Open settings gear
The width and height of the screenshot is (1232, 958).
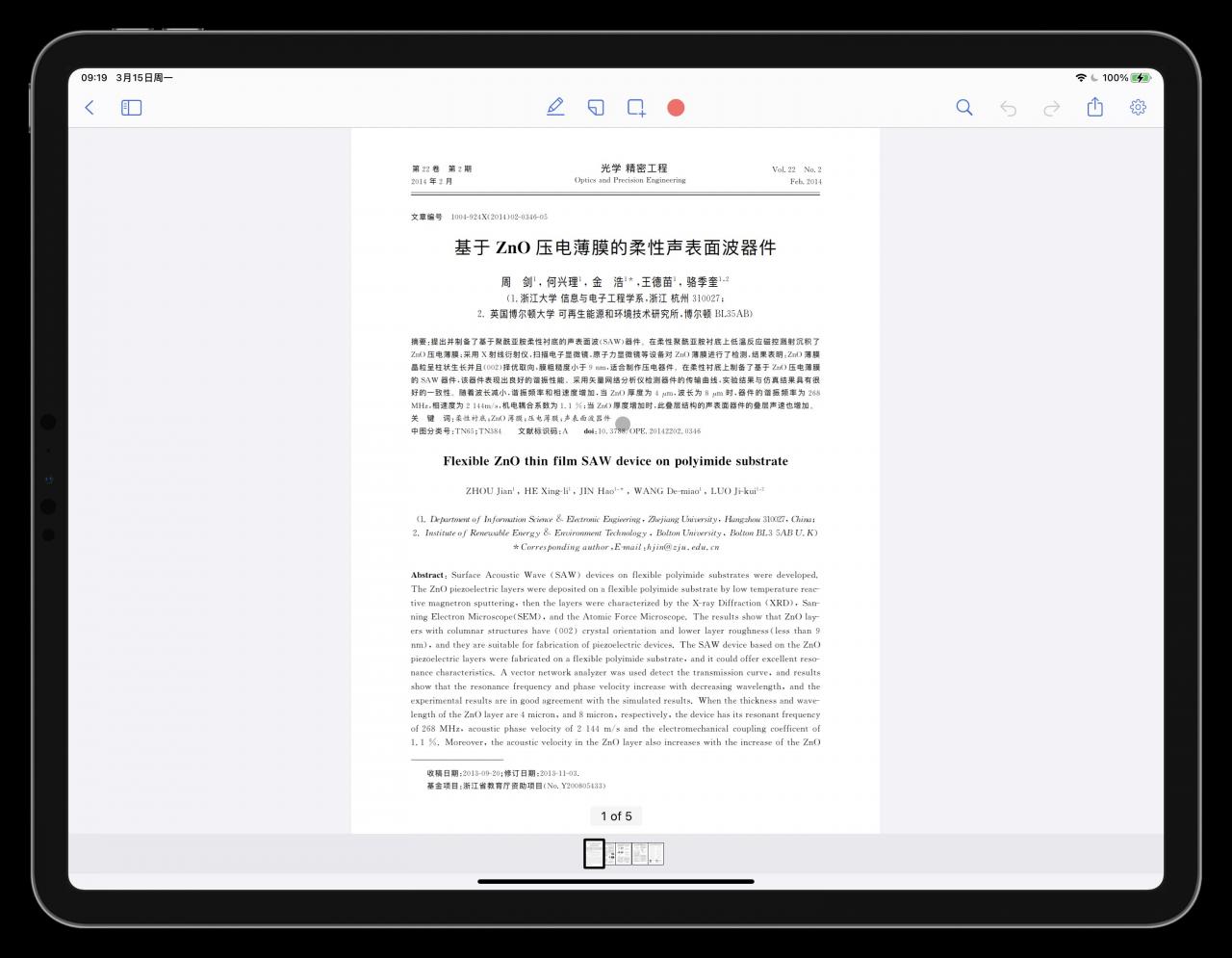pyautogui.click(x=1138, y=108)
